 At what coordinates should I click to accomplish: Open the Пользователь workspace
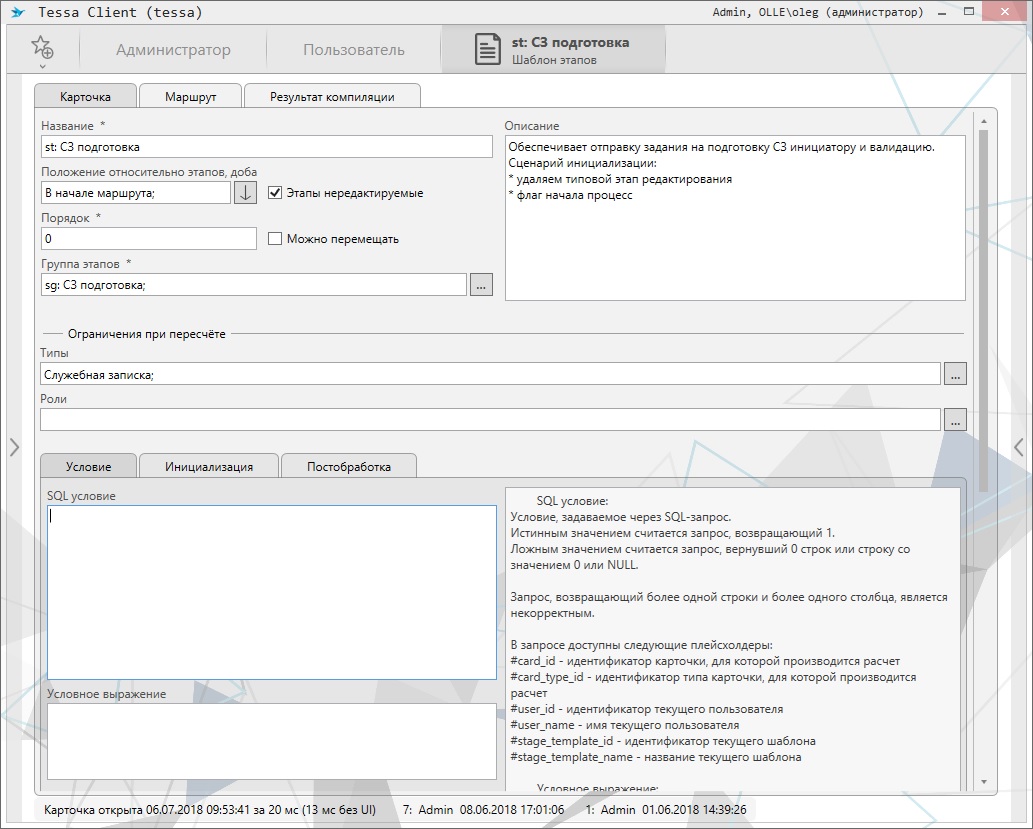click(x=354, y=50)
